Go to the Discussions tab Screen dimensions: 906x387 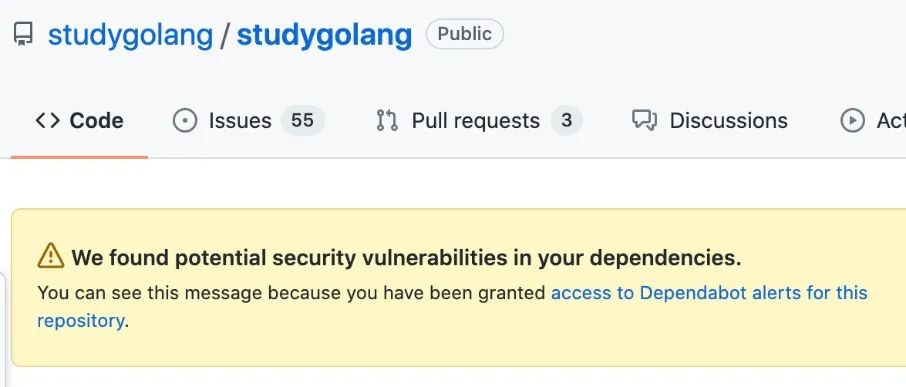(710, 121)
